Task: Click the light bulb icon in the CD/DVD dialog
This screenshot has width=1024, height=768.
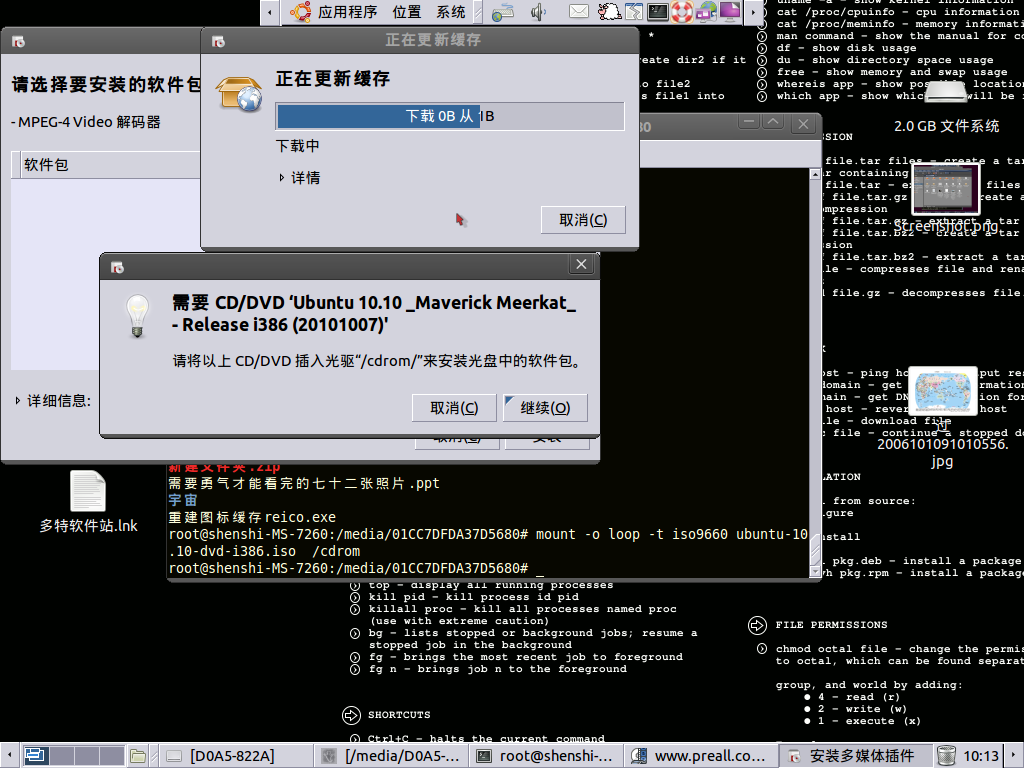Action: point(137,315)
